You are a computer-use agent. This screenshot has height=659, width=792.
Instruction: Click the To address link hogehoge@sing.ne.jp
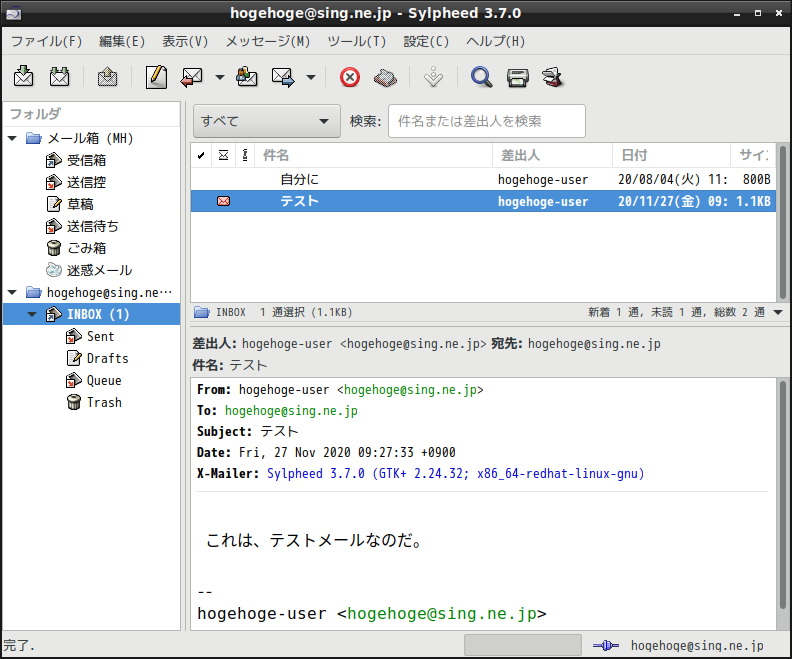click(291, 411)
